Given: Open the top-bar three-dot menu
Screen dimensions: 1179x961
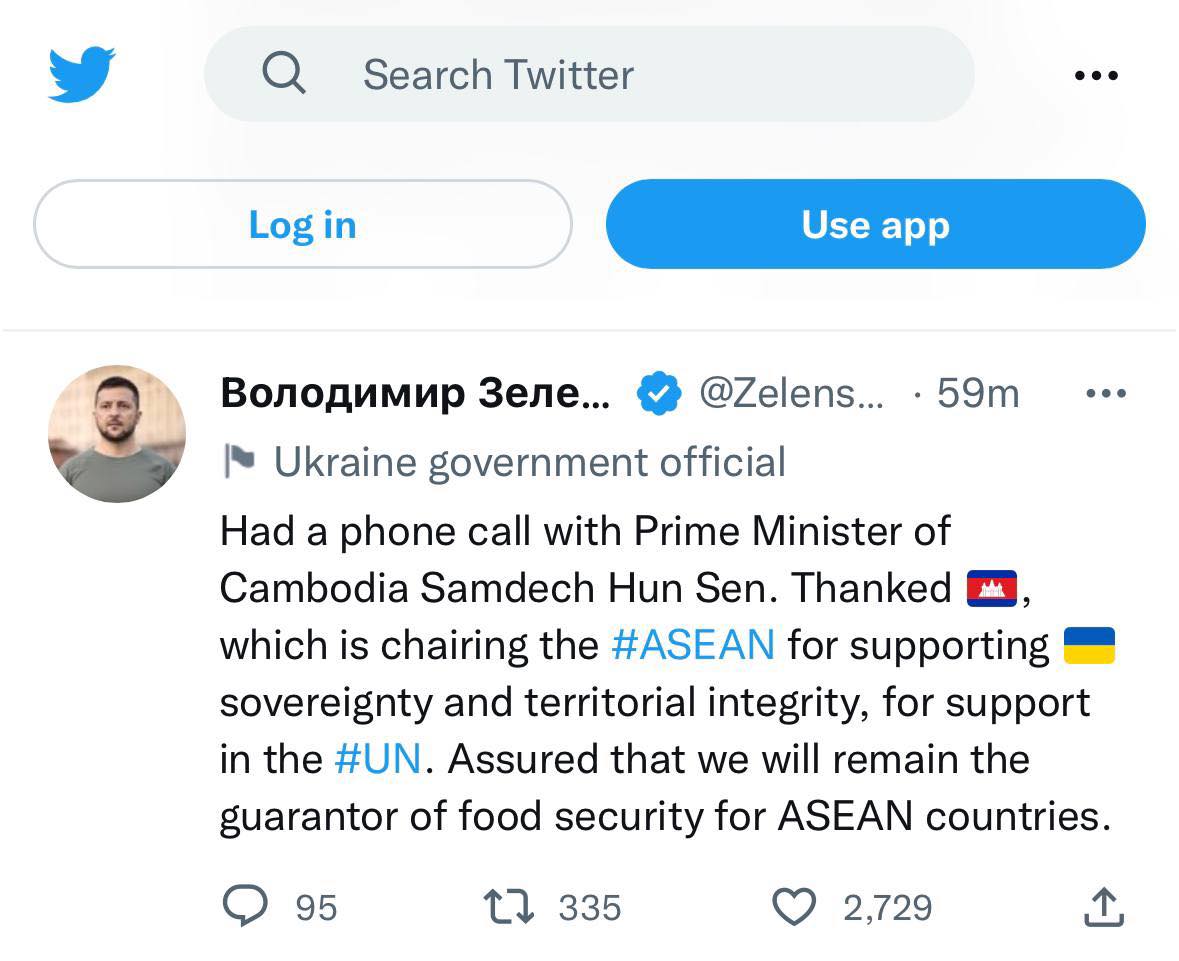Looking at the screenshot, I should 1096,75.
